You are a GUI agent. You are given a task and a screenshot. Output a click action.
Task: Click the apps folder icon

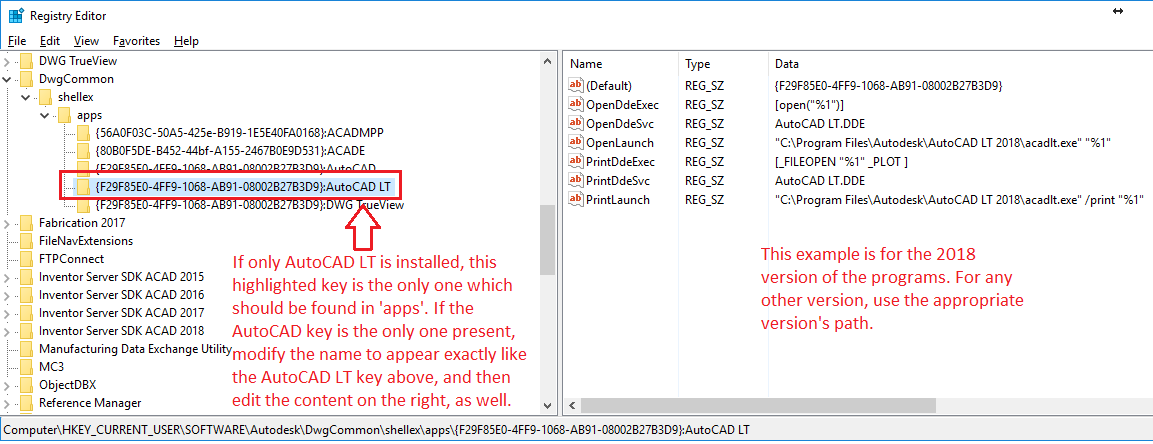64,115
